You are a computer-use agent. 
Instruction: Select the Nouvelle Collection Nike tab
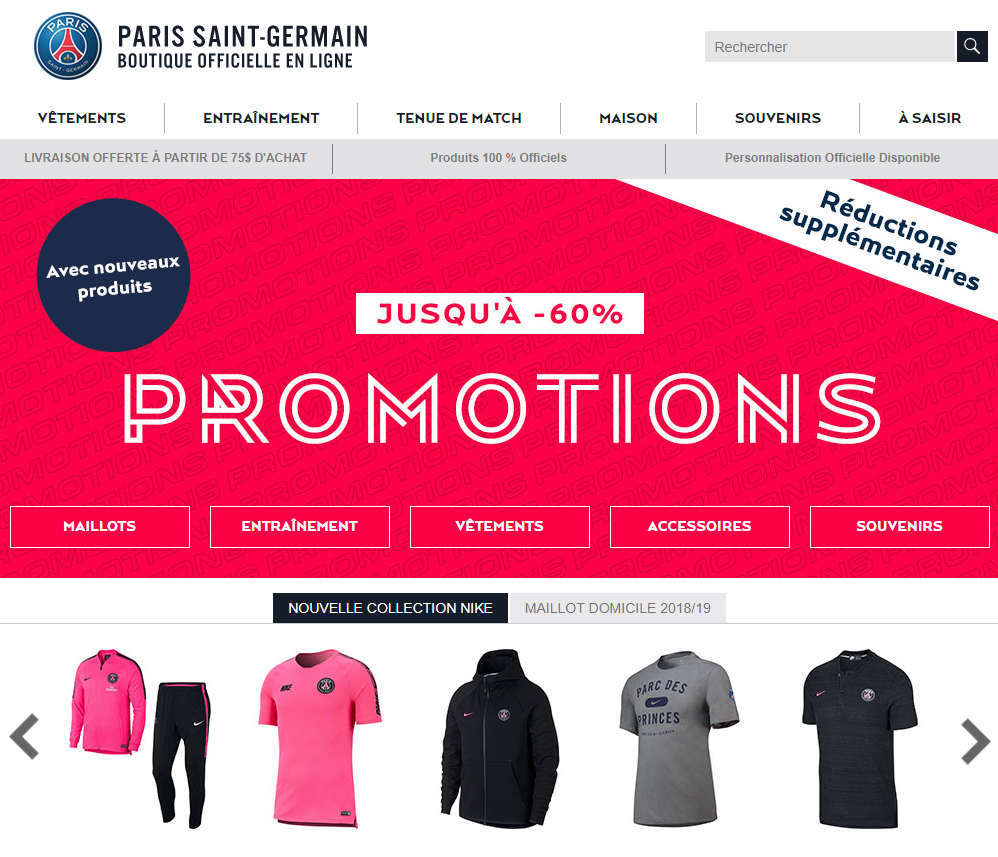(x=390, y=608)
